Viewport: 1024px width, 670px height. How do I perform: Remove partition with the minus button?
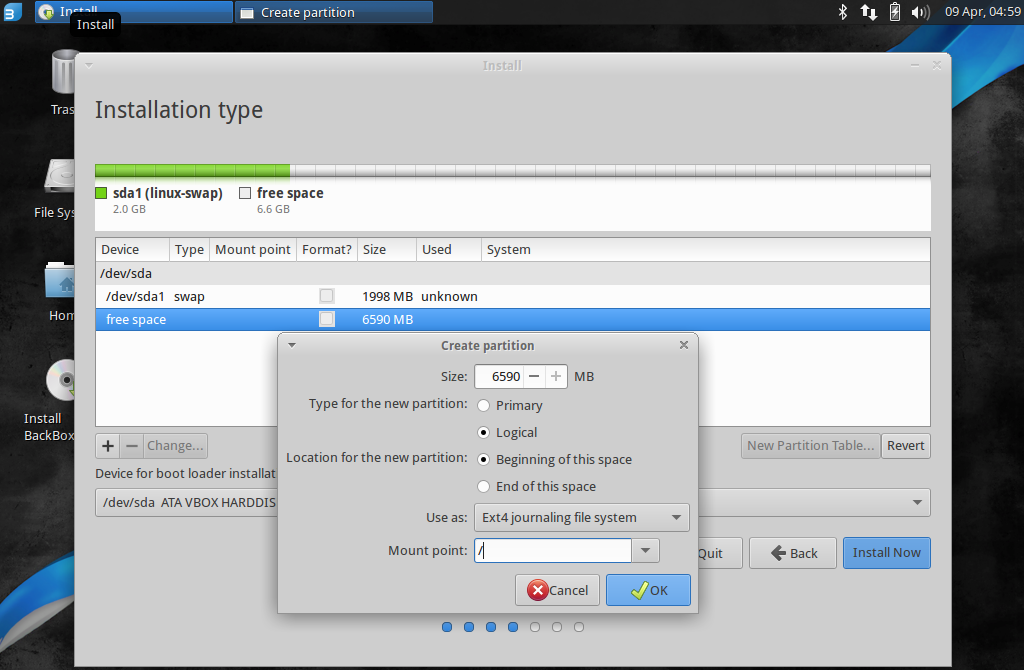131,445
